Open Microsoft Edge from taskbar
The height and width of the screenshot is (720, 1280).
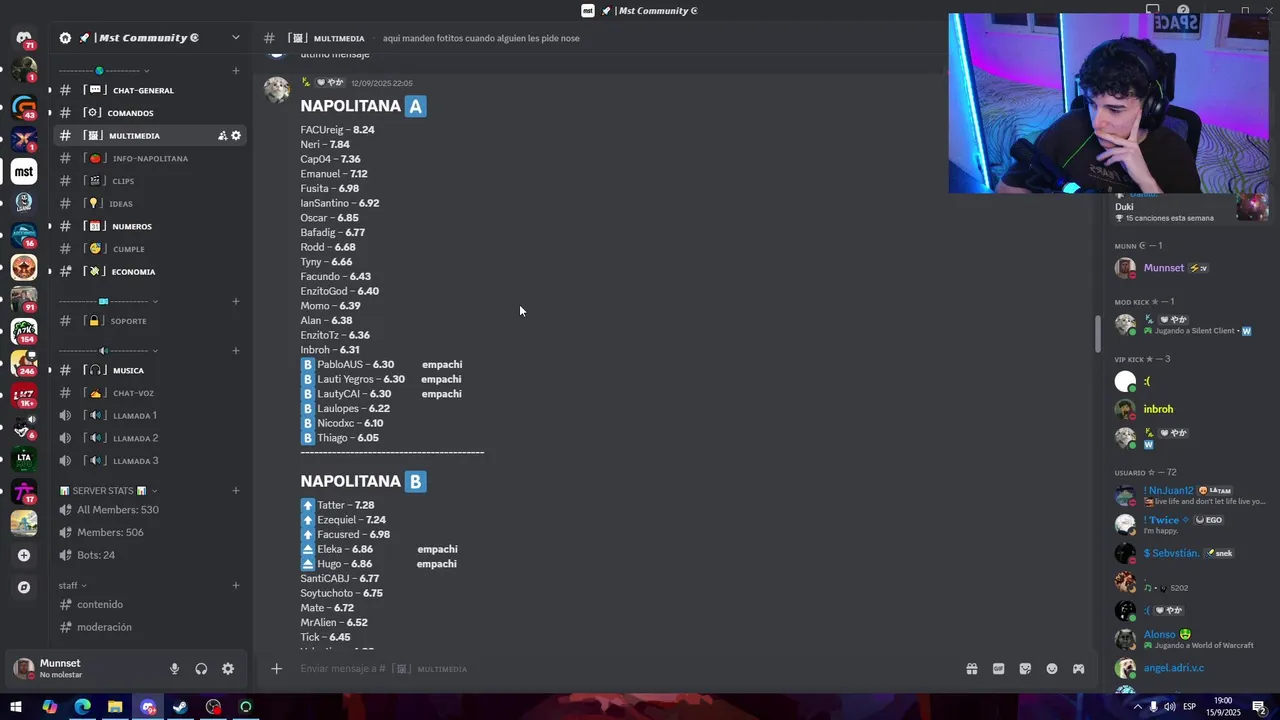(x=82, y=707)
